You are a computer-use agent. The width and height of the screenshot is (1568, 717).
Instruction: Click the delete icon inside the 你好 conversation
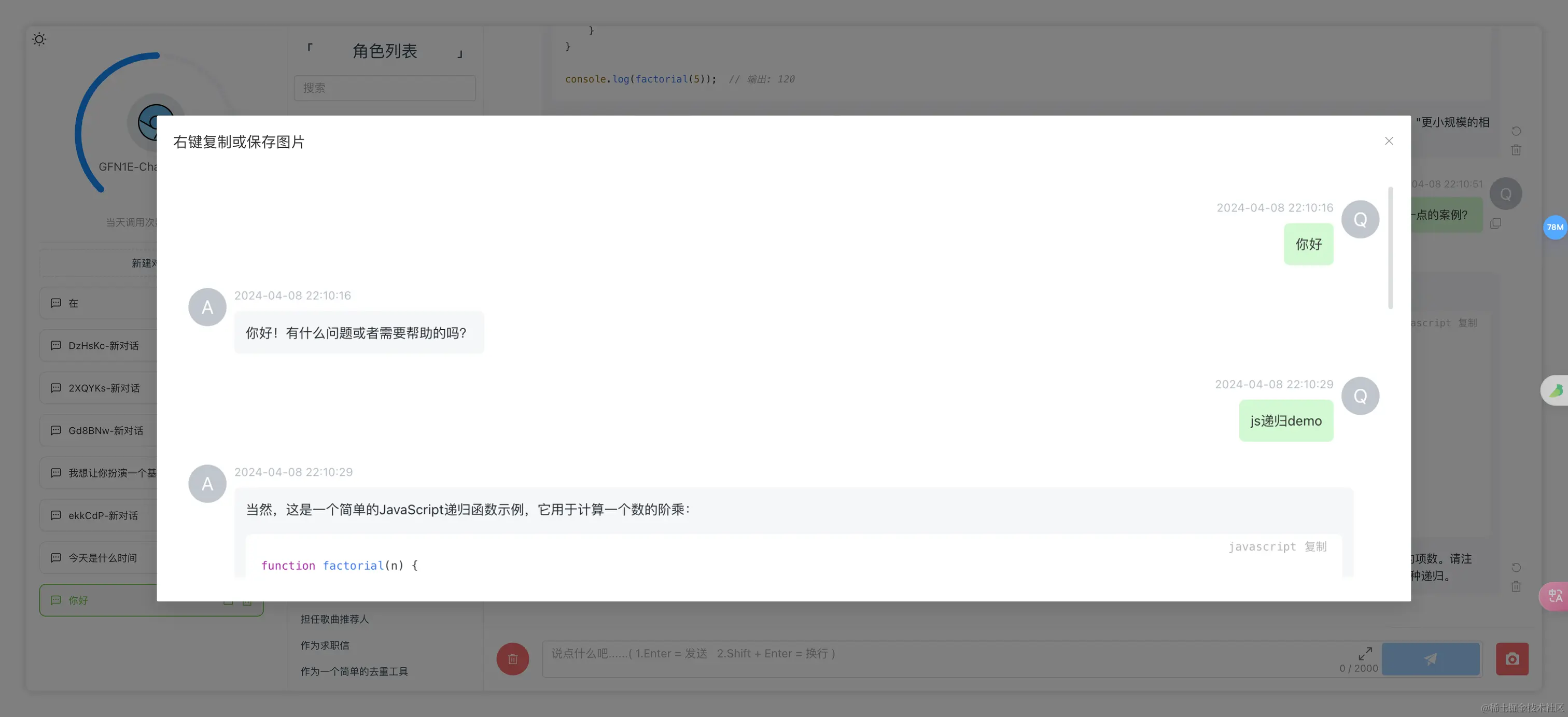[x=246, y=600]
